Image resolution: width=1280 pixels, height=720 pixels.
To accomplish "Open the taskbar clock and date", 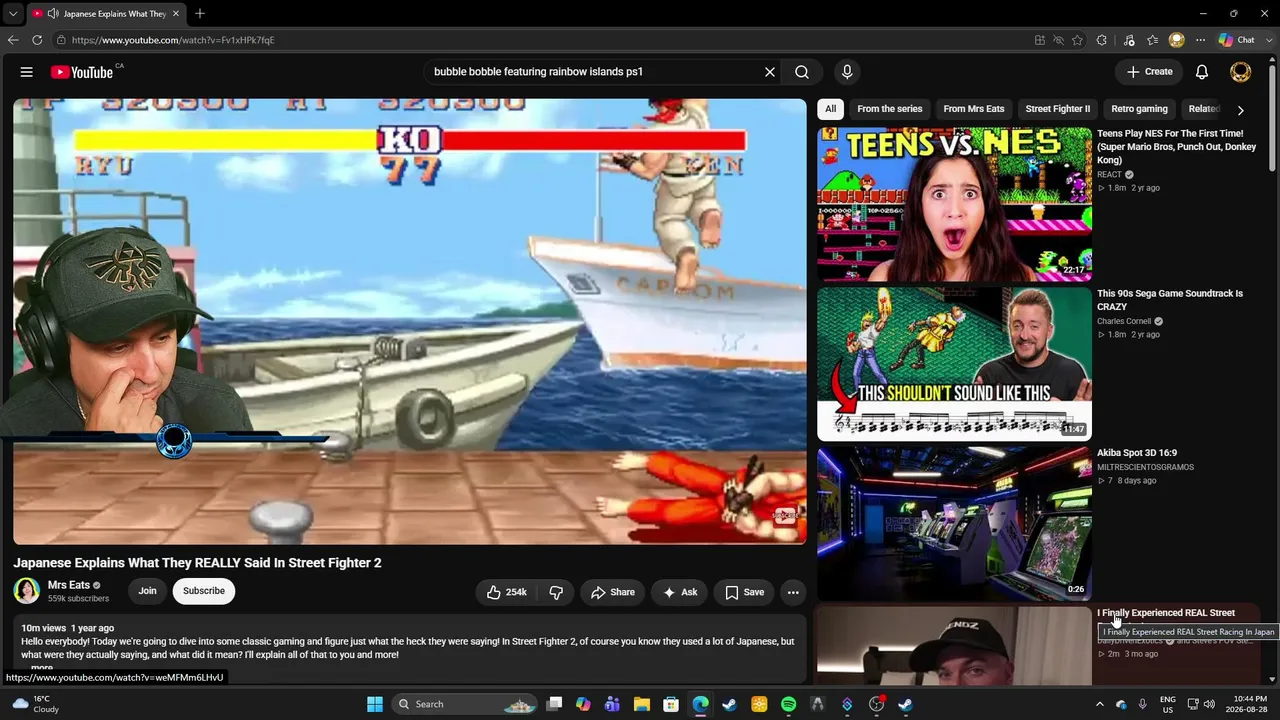I will pyautogui.click(x=1246, y=704).
